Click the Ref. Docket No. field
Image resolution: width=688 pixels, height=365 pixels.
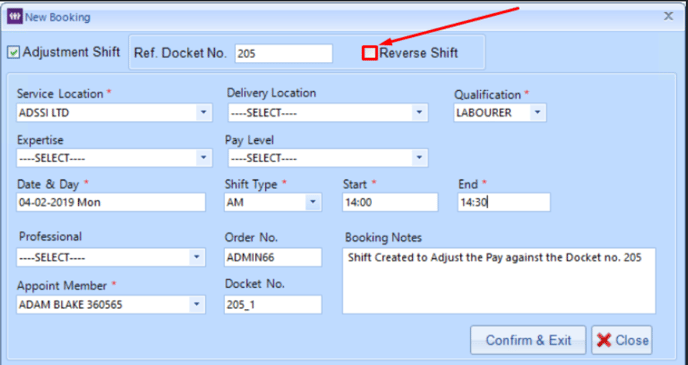coord(283,54)
